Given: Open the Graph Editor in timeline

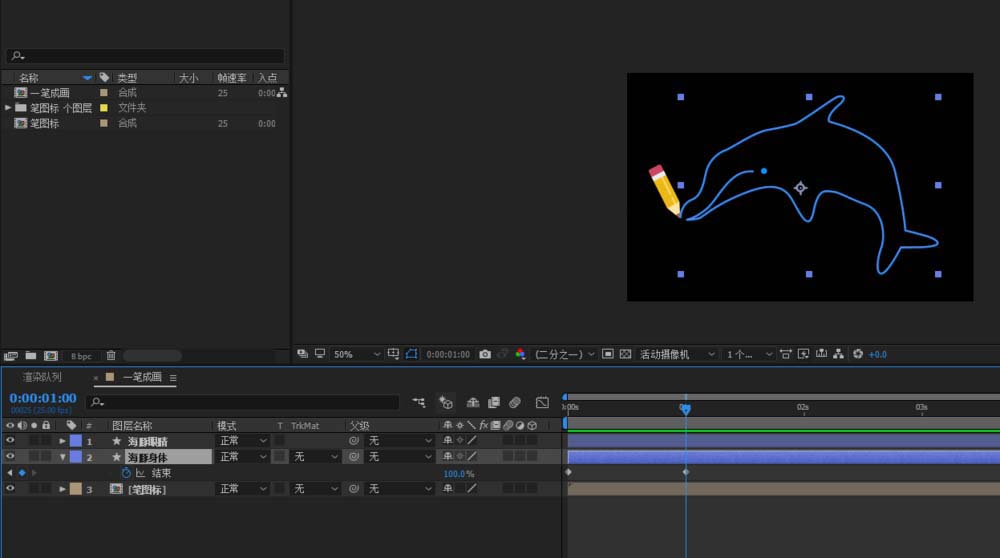Looking at the screenshot, I should coord(542,403).
